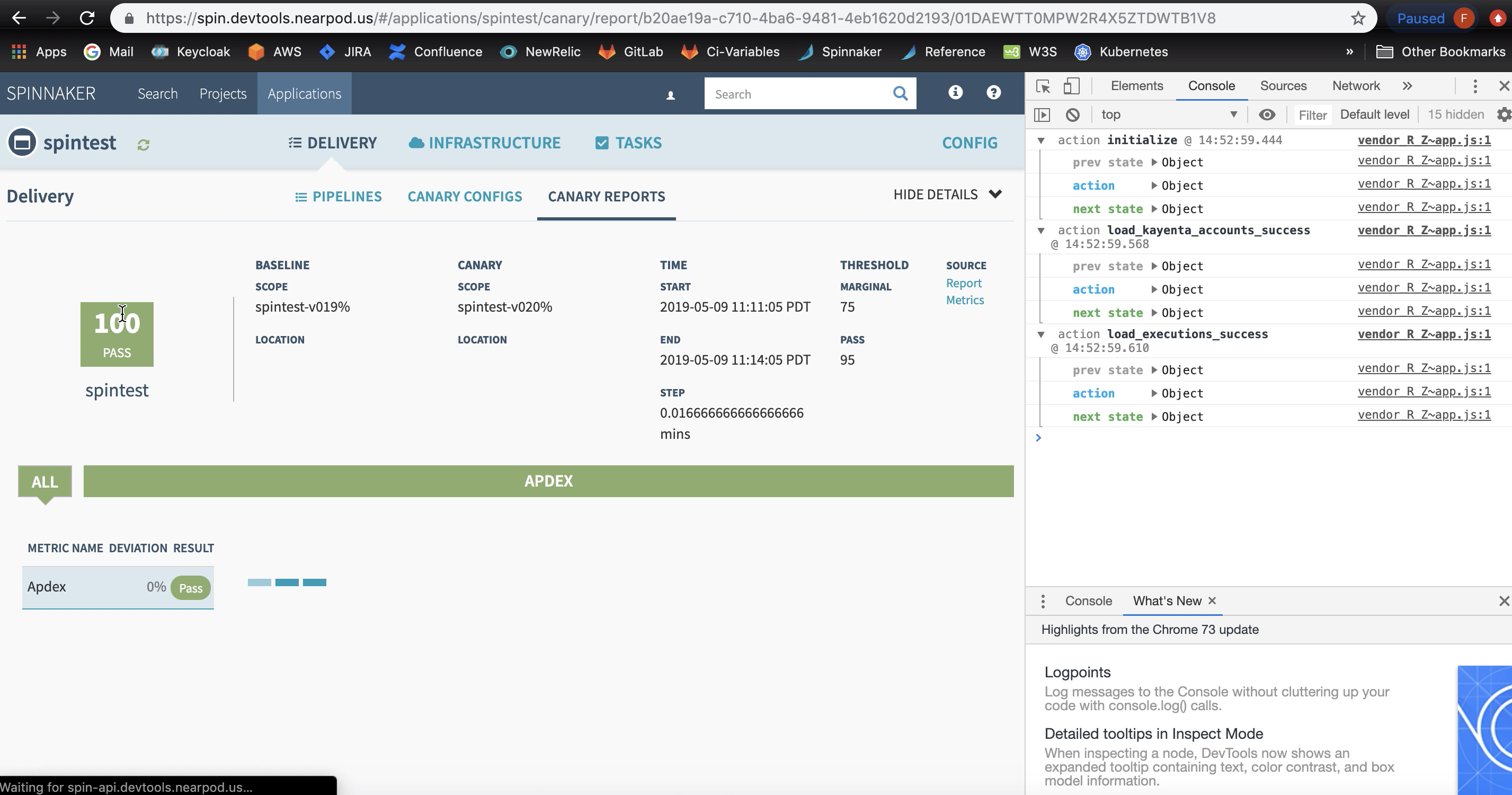Open DevTools settings gear
This screenshot has height=795, width=1512.
point(1504,114)
